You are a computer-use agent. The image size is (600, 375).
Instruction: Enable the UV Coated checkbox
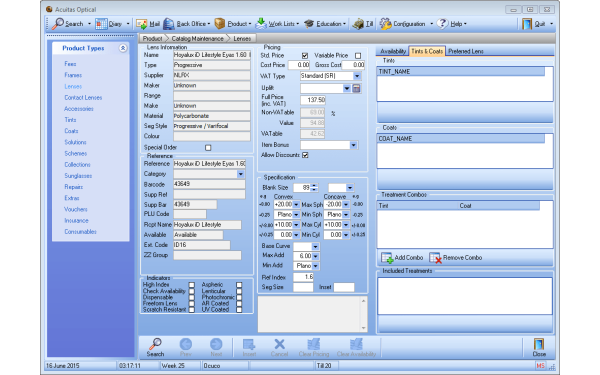[239, 310]
